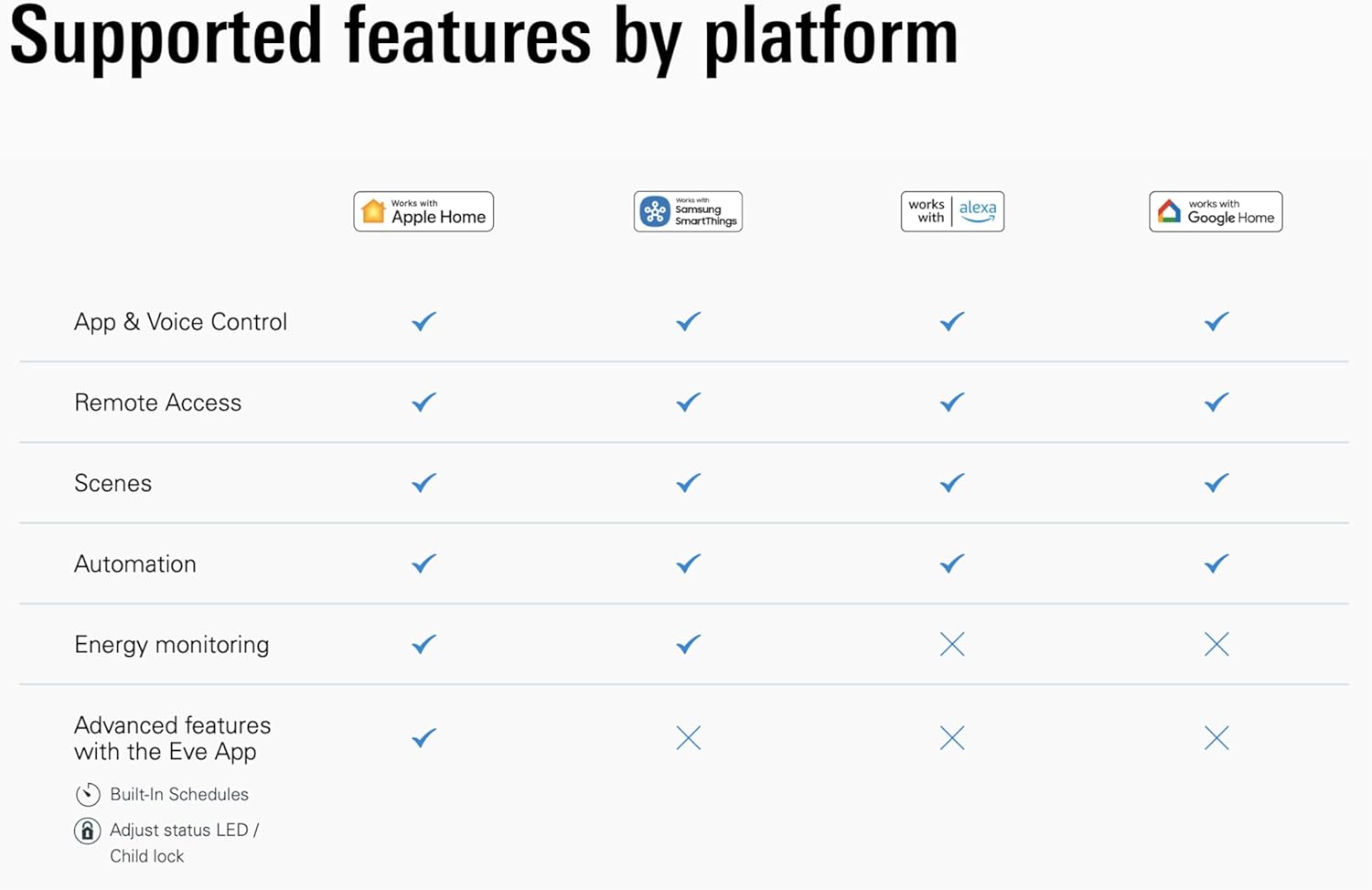Click the Remote Access row label
The height and width of the screenshot is (890, 1372).
coord(157,402)
